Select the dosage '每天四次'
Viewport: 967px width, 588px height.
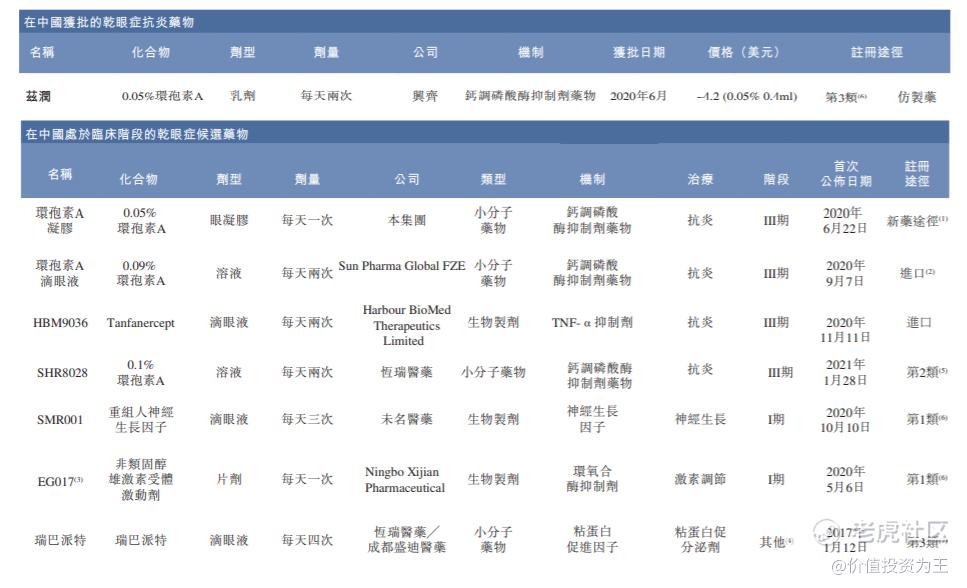tap(307, 540)
